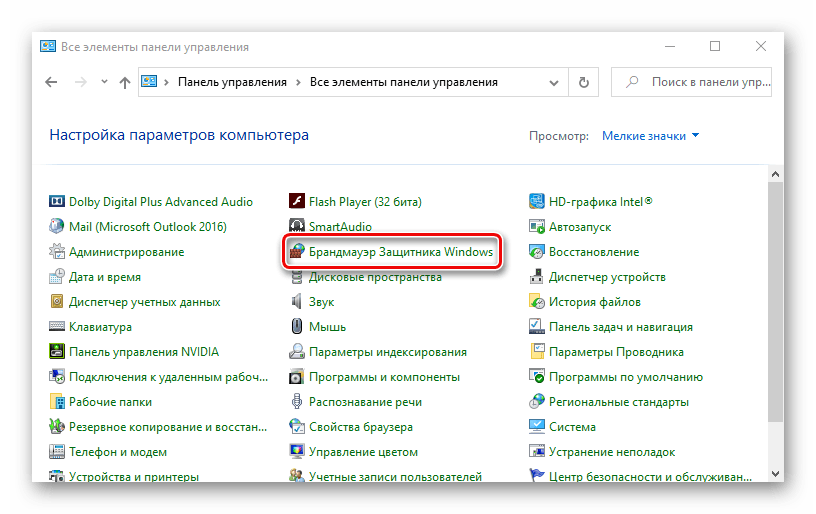Open the Управление цветом monitor icon
This screenshot has height=514, width=816.
pyautogui.click(x=297, y=451)
